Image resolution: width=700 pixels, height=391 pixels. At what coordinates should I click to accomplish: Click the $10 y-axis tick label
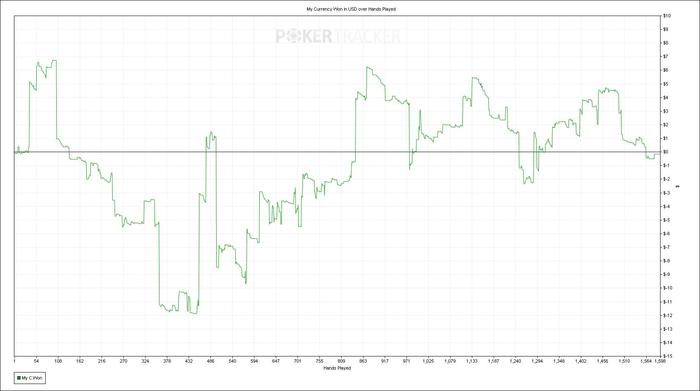666,16
